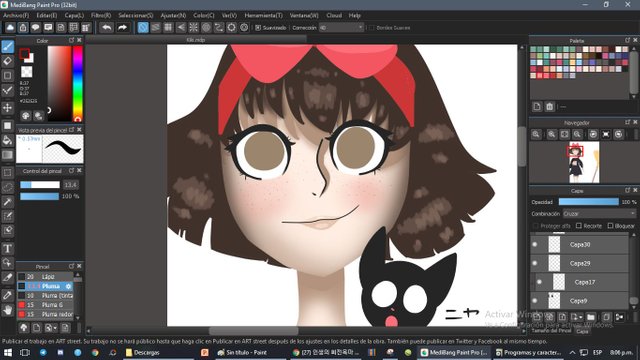Adjust the layer Opacidad slider
Viewport: 640px width, 360px height.
(x=588, y=202)
